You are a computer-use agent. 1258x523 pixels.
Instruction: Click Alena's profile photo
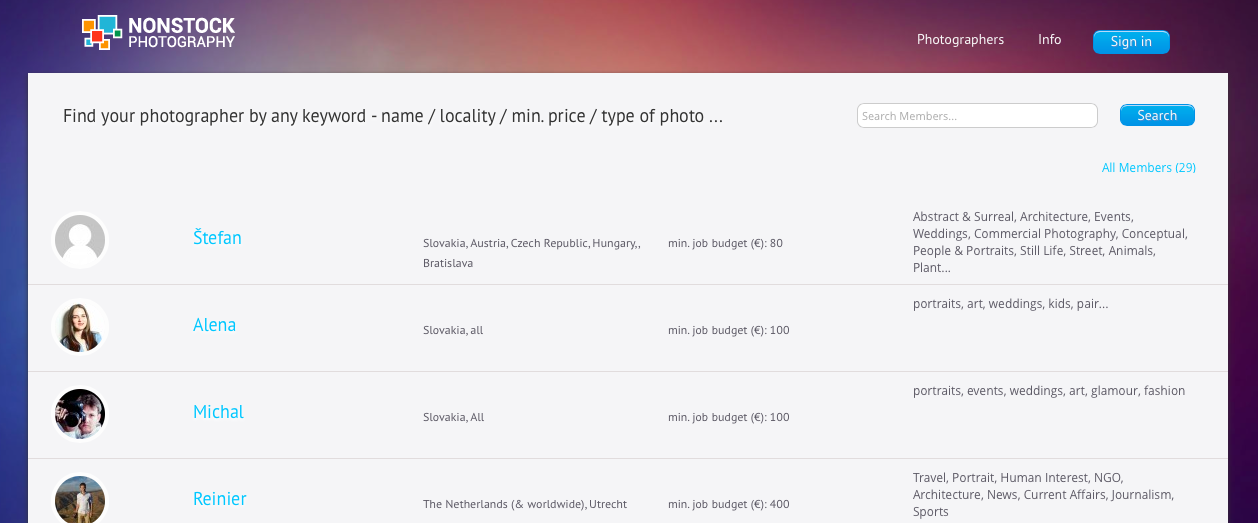tap(80, 327)
